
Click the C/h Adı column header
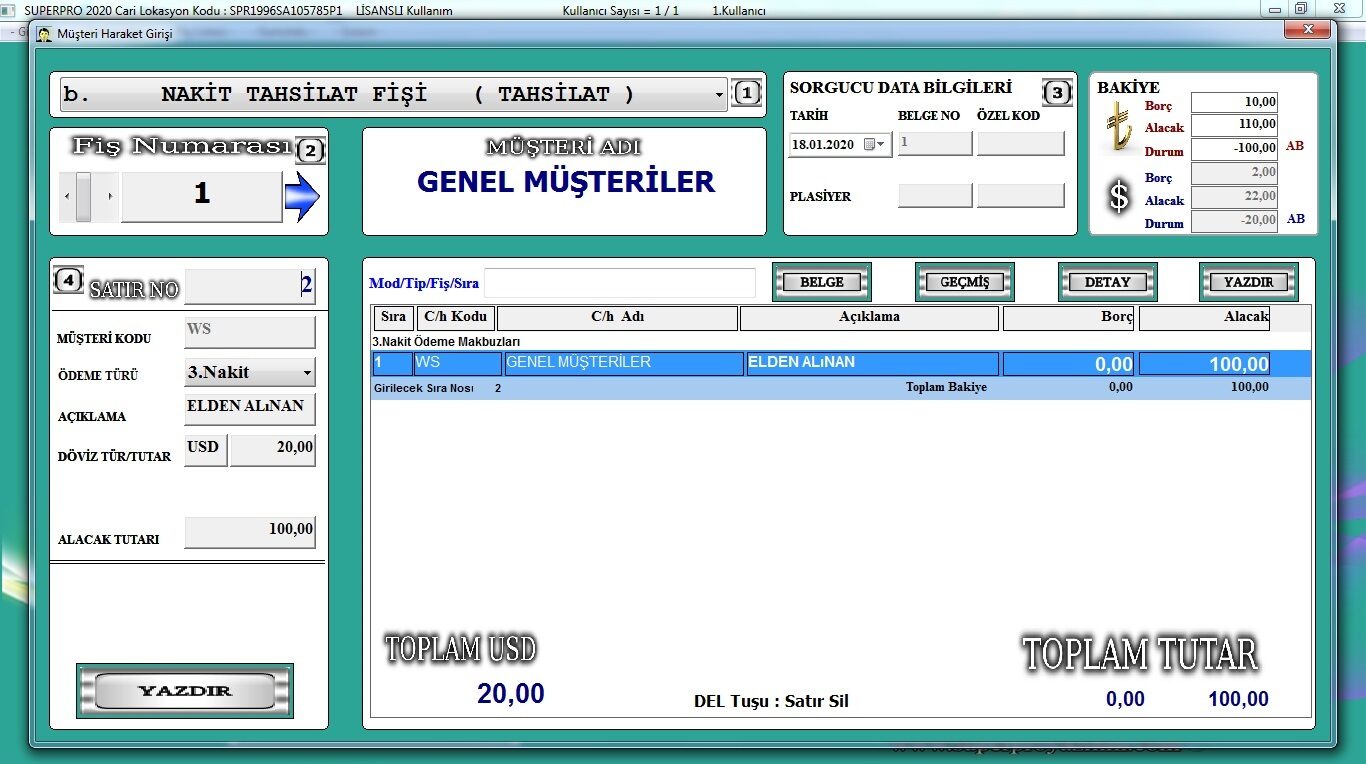pyautogui.click(x=617, y=318)
